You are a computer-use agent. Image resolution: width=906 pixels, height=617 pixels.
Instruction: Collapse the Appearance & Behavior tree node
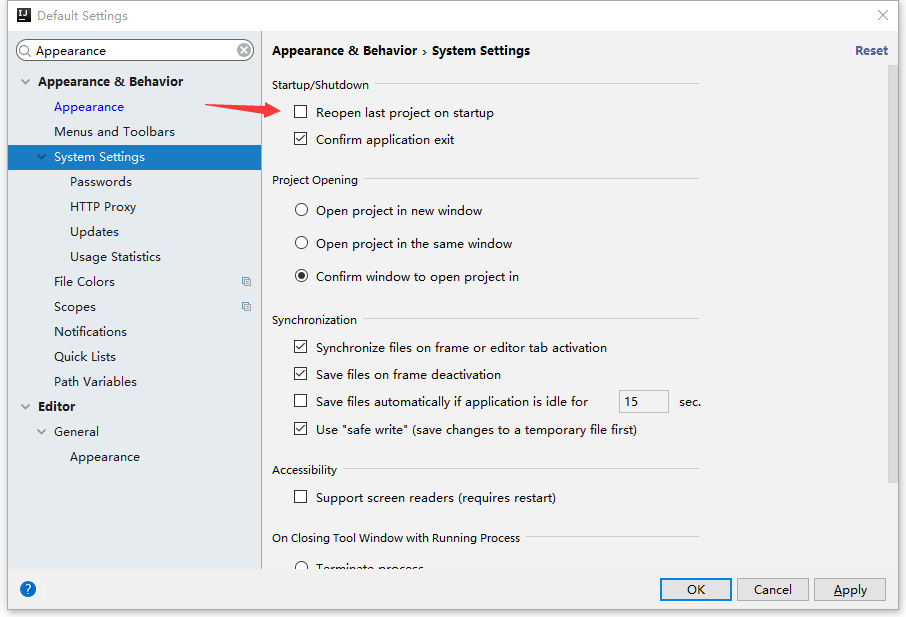pos(26,82)
